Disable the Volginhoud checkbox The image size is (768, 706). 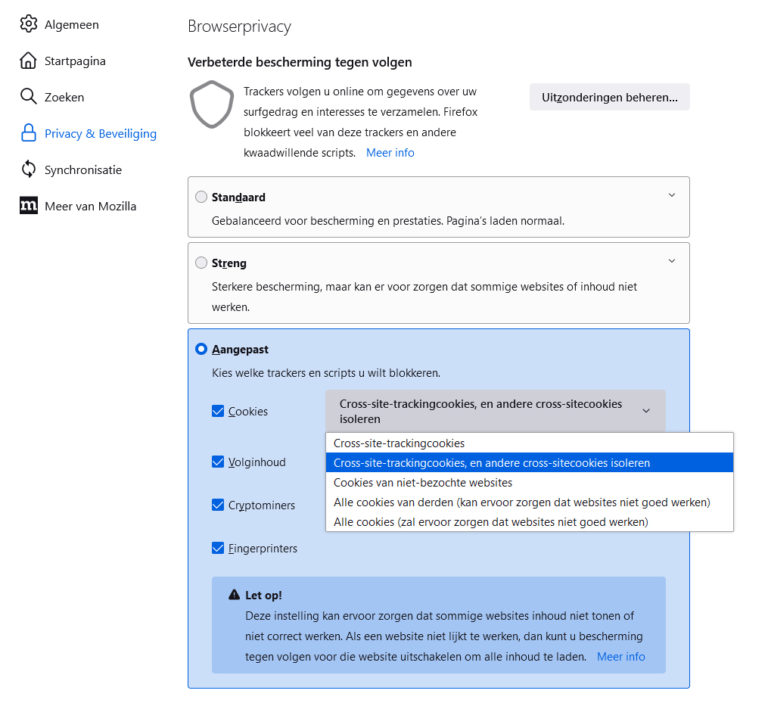(x=218, y=462)
